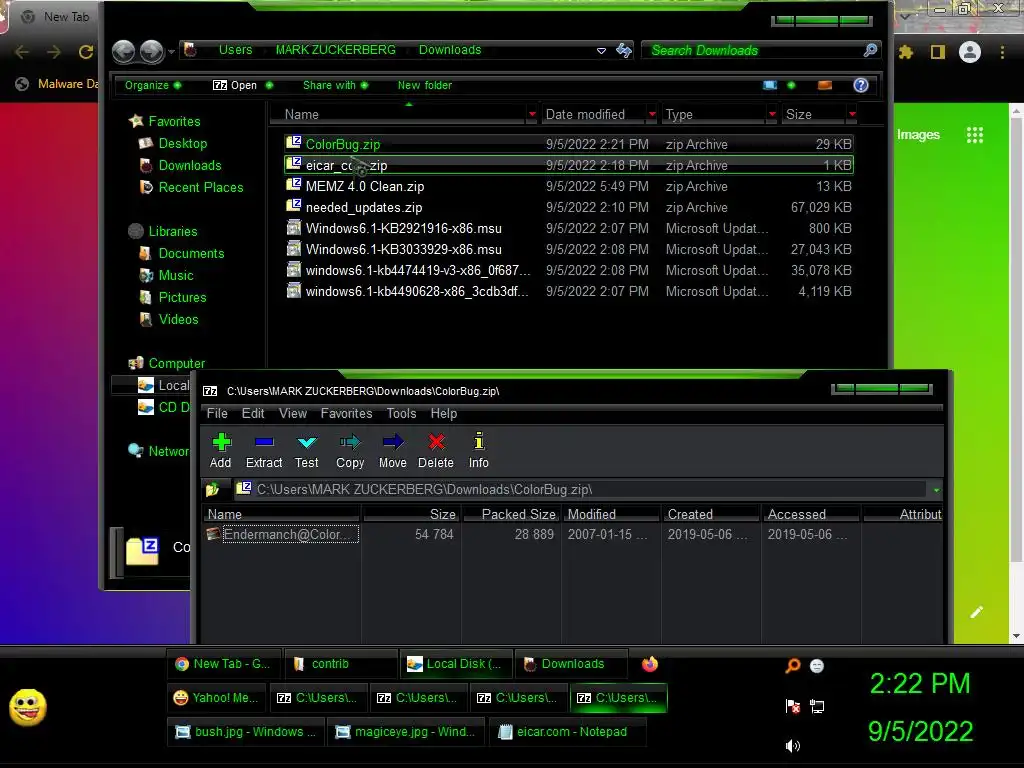
Task: Click the Test archive icon
Action: pyautogui.click(x=307, y=442)
